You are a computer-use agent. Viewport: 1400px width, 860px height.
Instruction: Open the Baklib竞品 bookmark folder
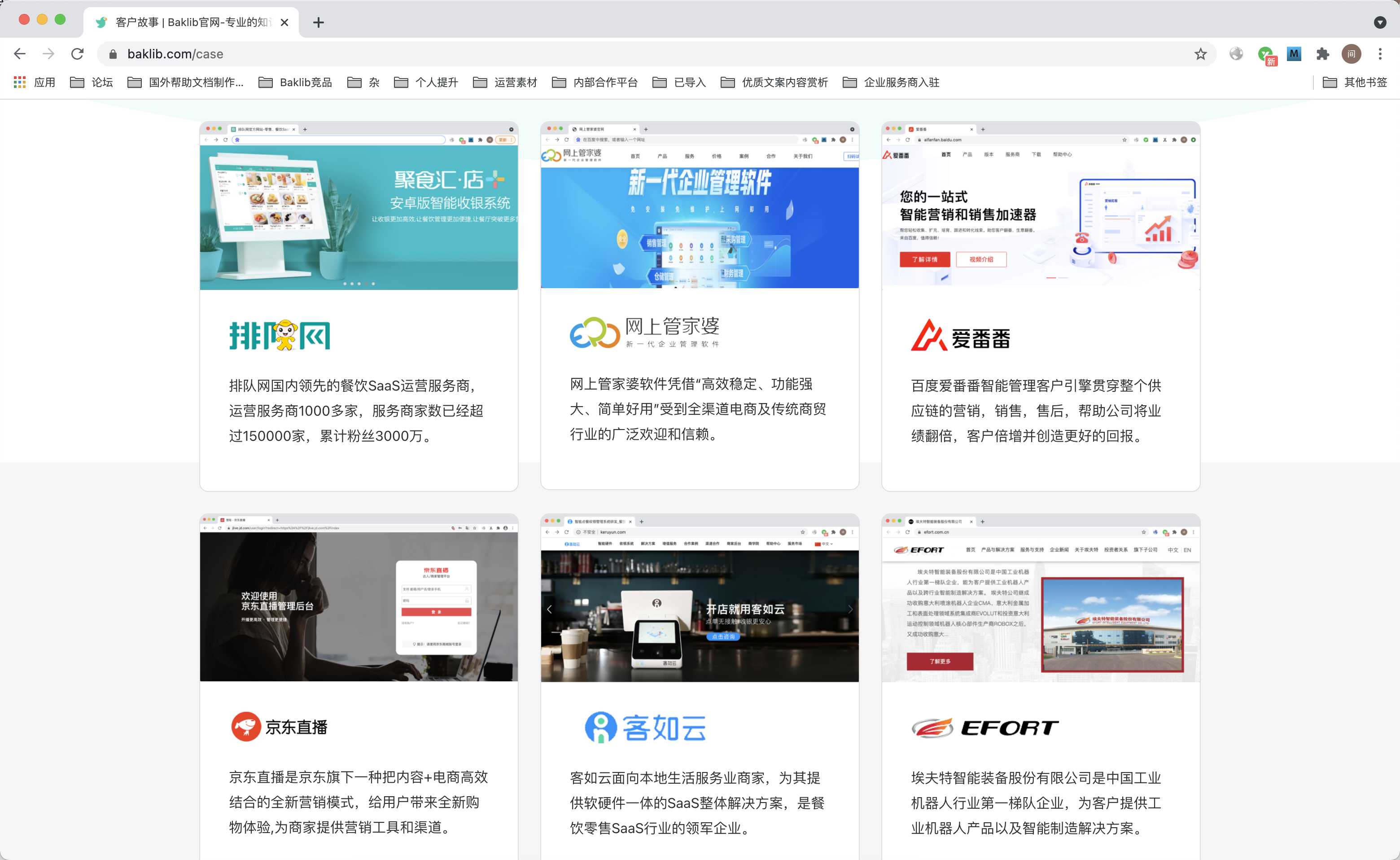pyautogui.click(x=295, y=83)
